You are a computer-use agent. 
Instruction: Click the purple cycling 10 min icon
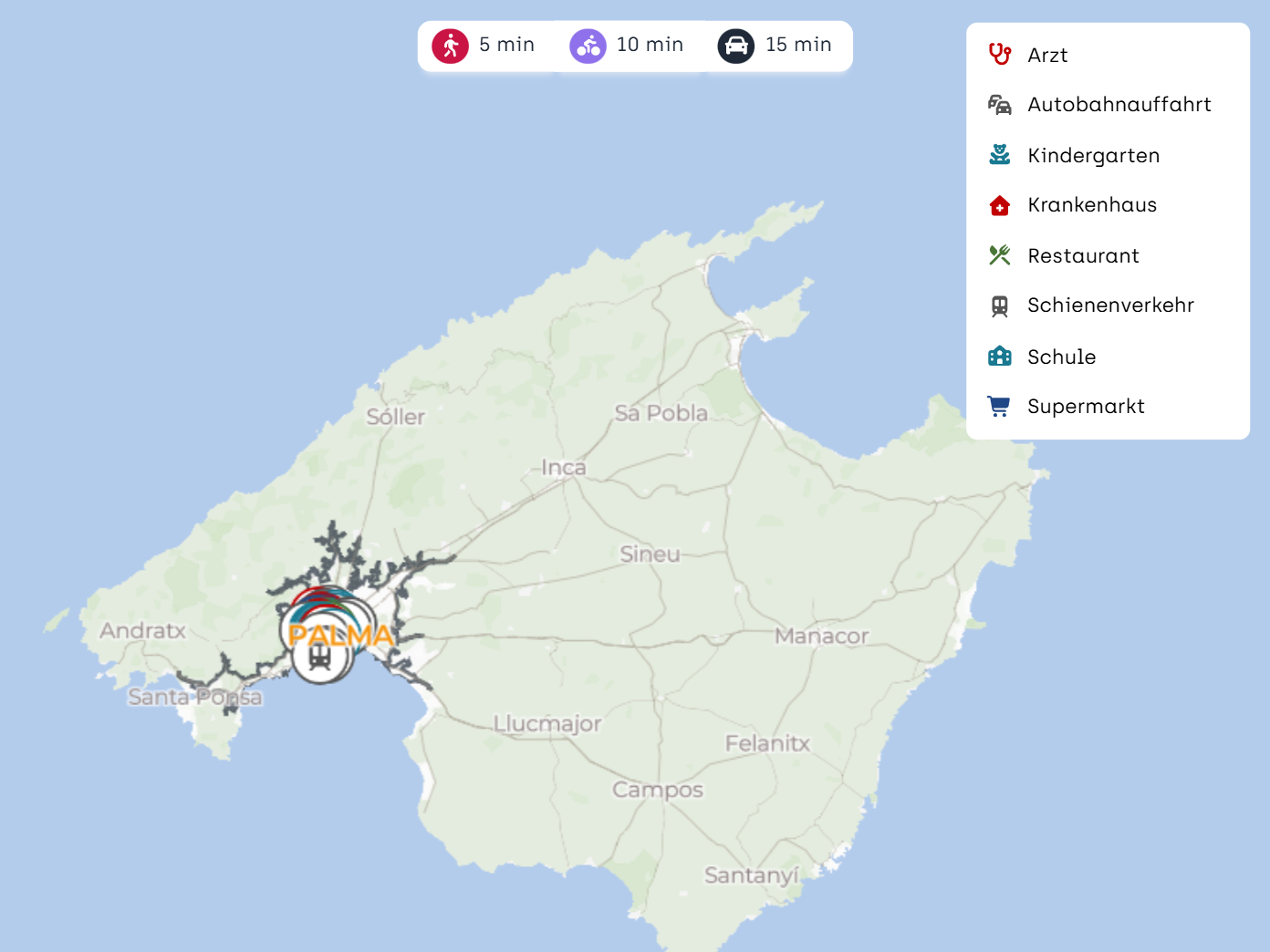(588, 46)
